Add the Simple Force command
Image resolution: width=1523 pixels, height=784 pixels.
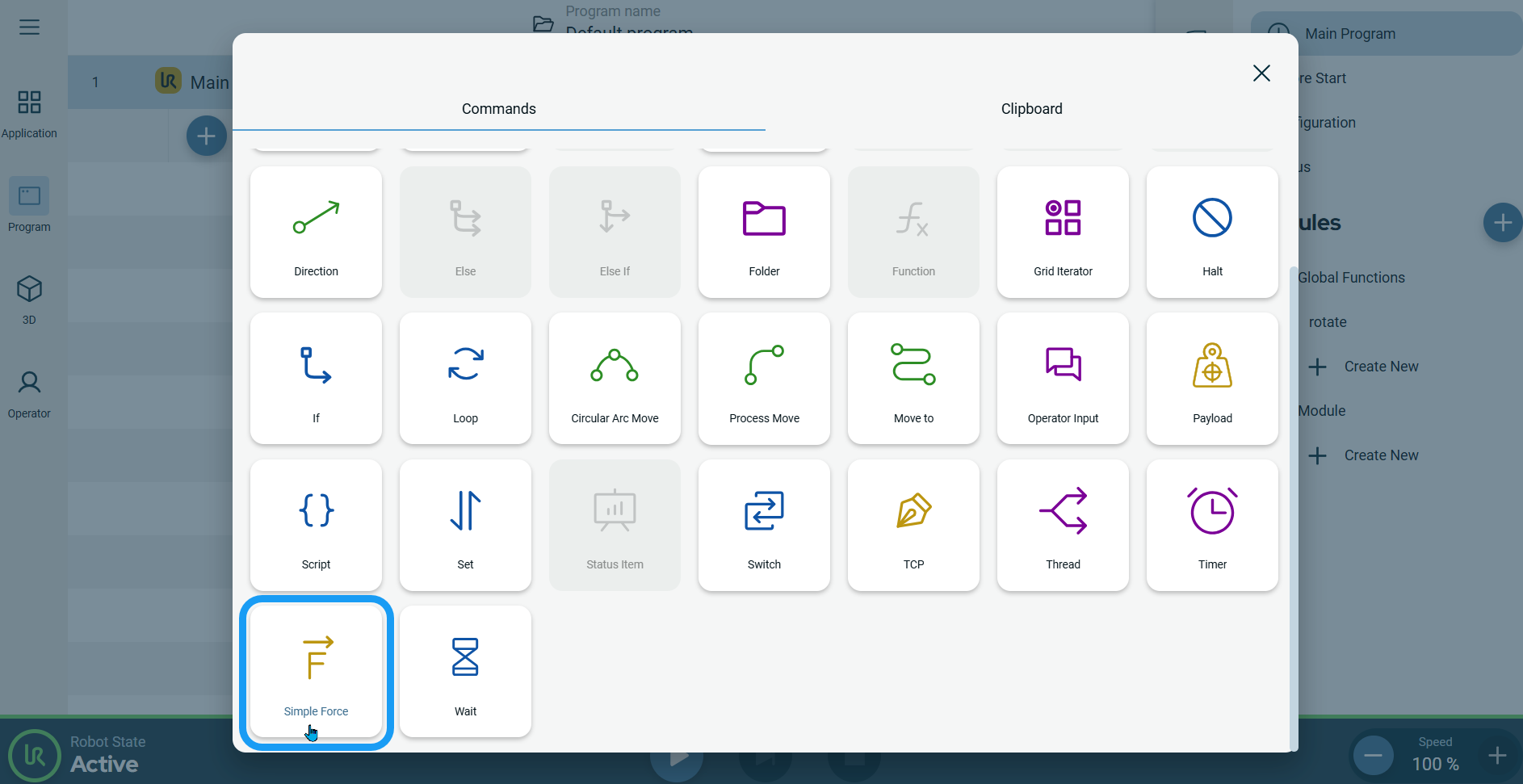click(x=316, y=672)
